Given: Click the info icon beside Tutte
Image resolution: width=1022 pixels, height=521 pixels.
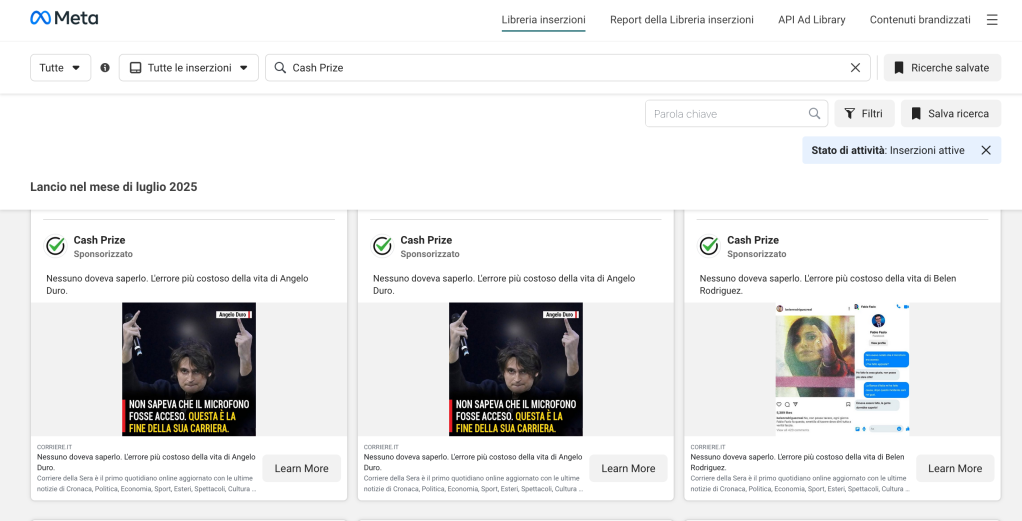Looking at the screenshot, I should pos(105,68).
